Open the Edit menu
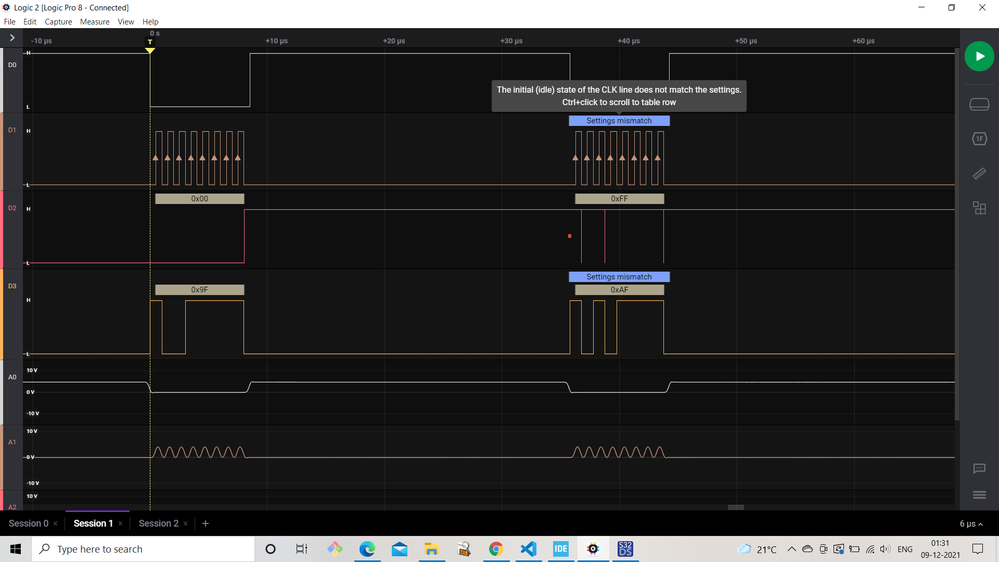 click(30, 22)
